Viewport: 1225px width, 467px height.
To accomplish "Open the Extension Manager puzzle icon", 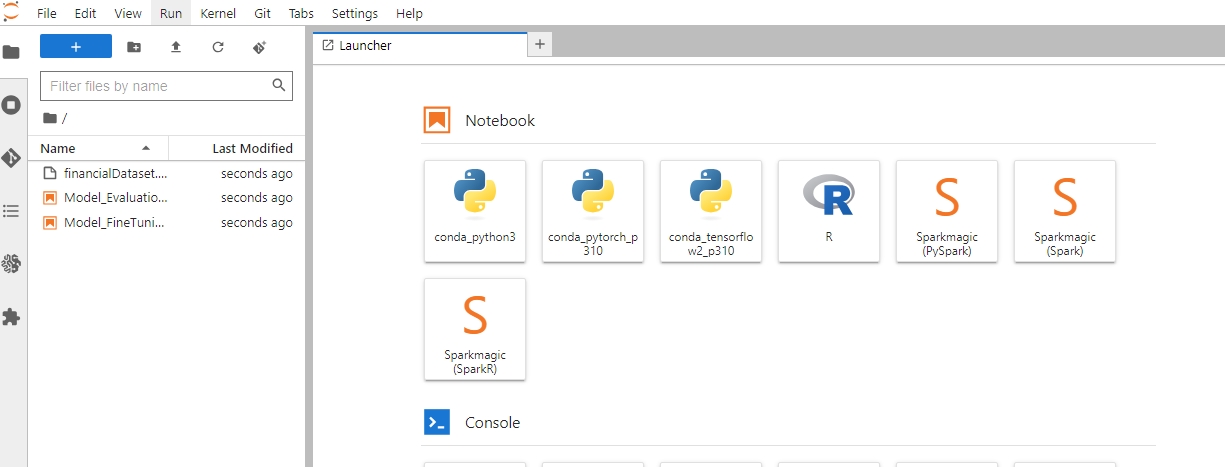I will point(12,317).
